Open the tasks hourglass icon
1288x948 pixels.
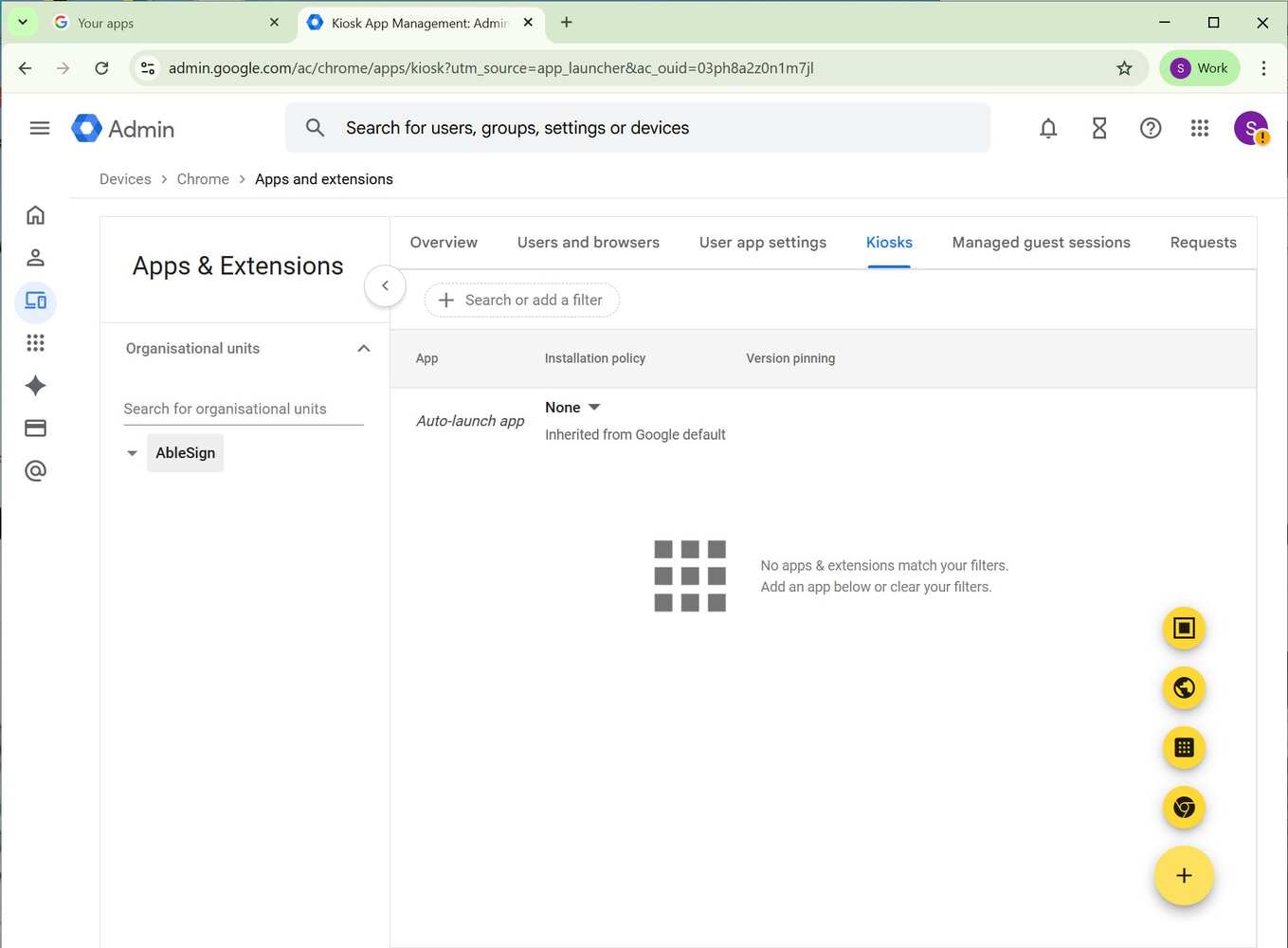1098,128
